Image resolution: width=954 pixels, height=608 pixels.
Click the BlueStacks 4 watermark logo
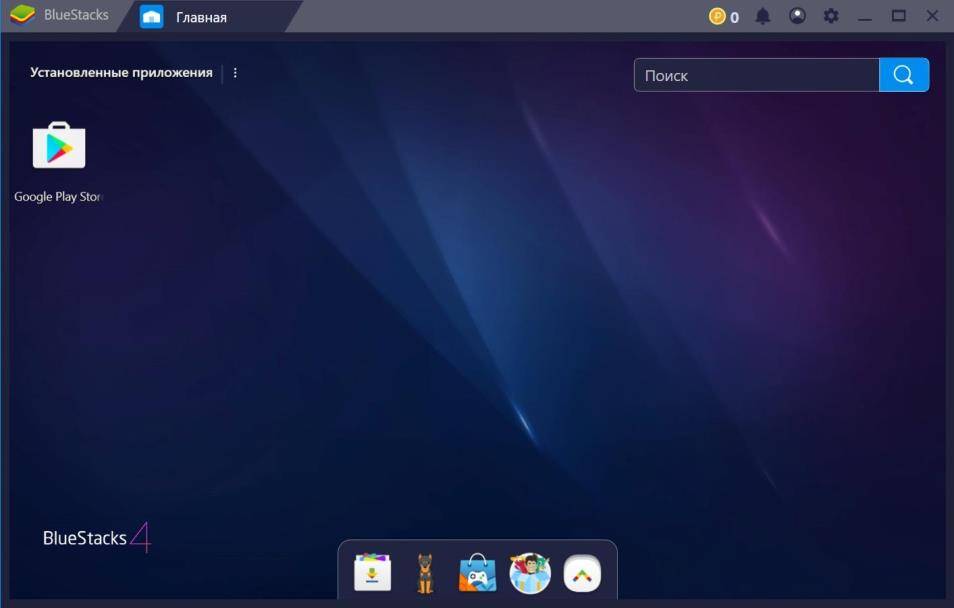pos(96,538)
